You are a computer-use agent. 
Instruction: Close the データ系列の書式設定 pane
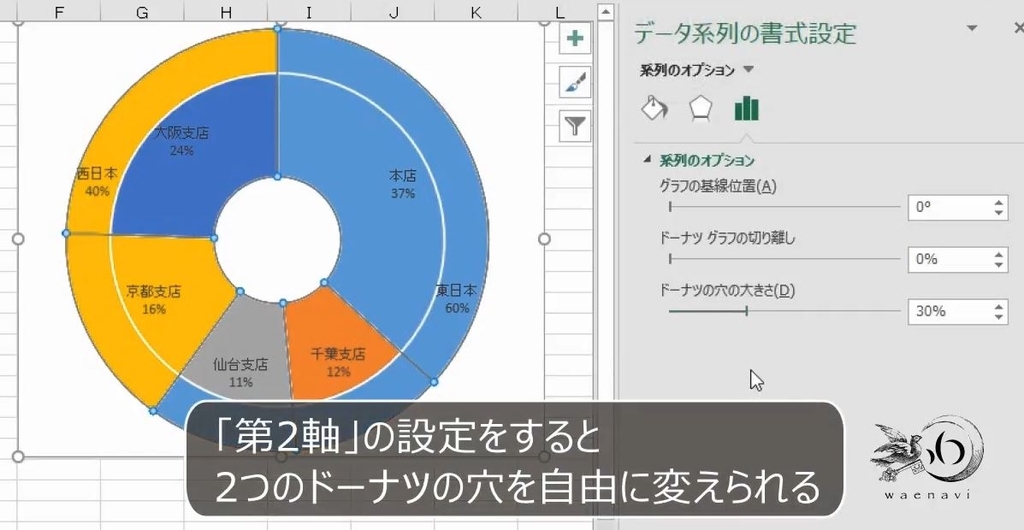(1018, 27)
